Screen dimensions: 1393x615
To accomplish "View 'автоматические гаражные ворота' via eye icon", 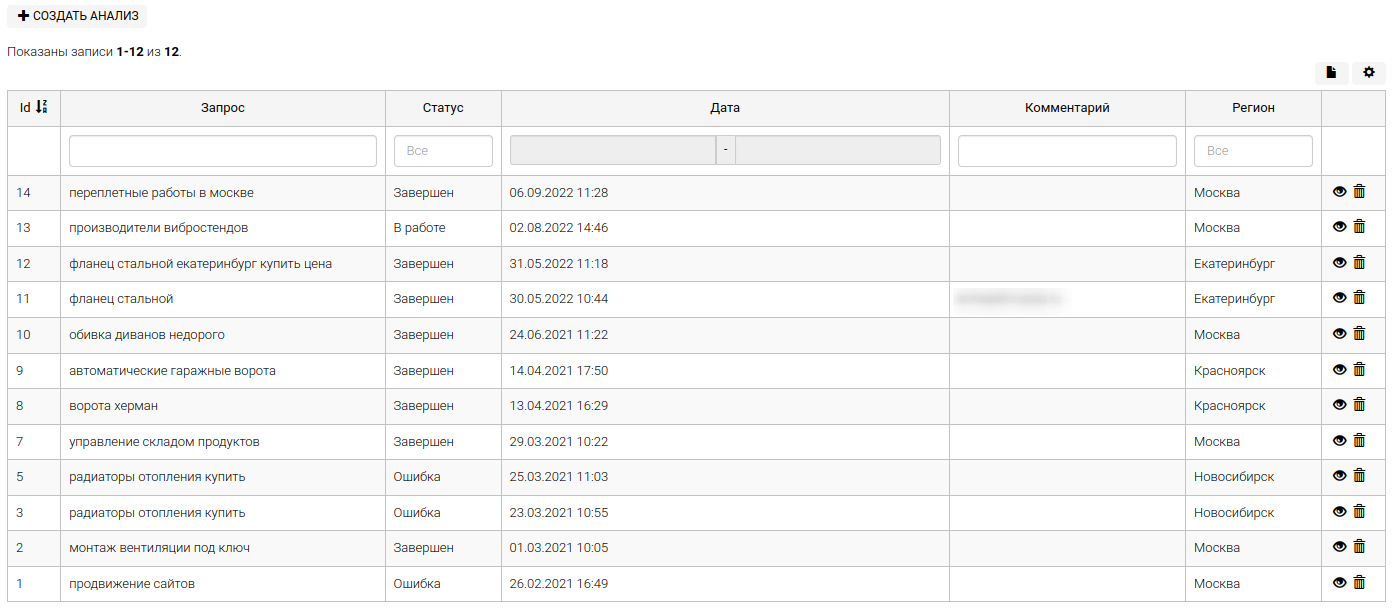I will tap(1340, 370).
